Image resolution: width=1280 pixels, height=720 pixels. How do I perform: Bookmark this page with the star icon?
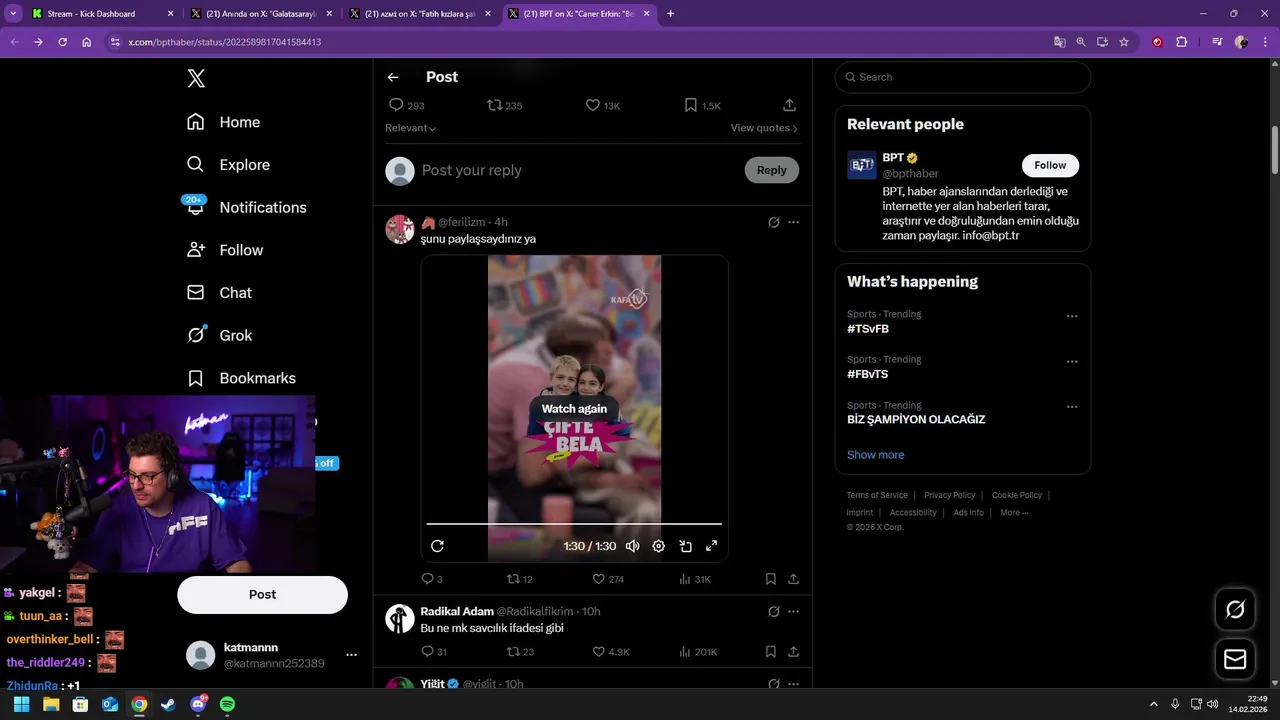pyautogui.click(x=1124, y=42)
